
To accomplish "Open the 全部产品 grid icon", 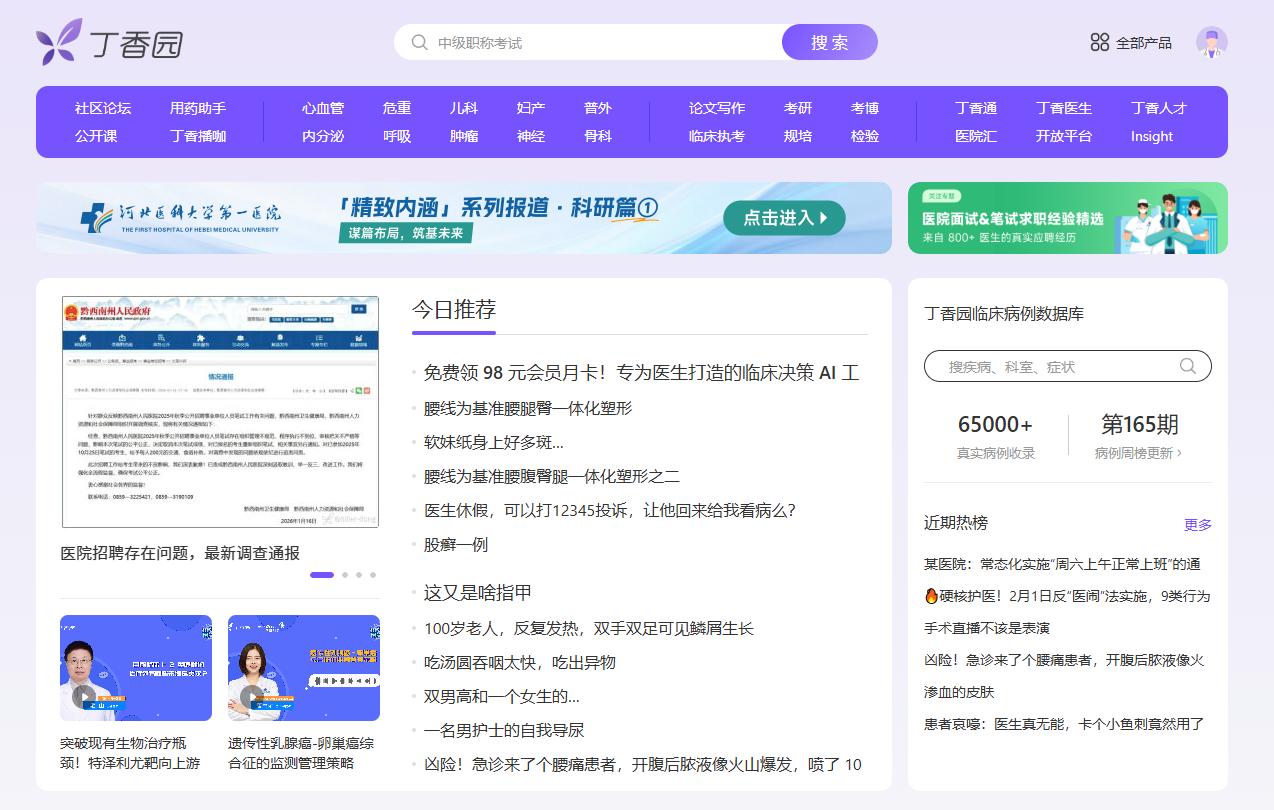I will click(x=1099, y=42).
